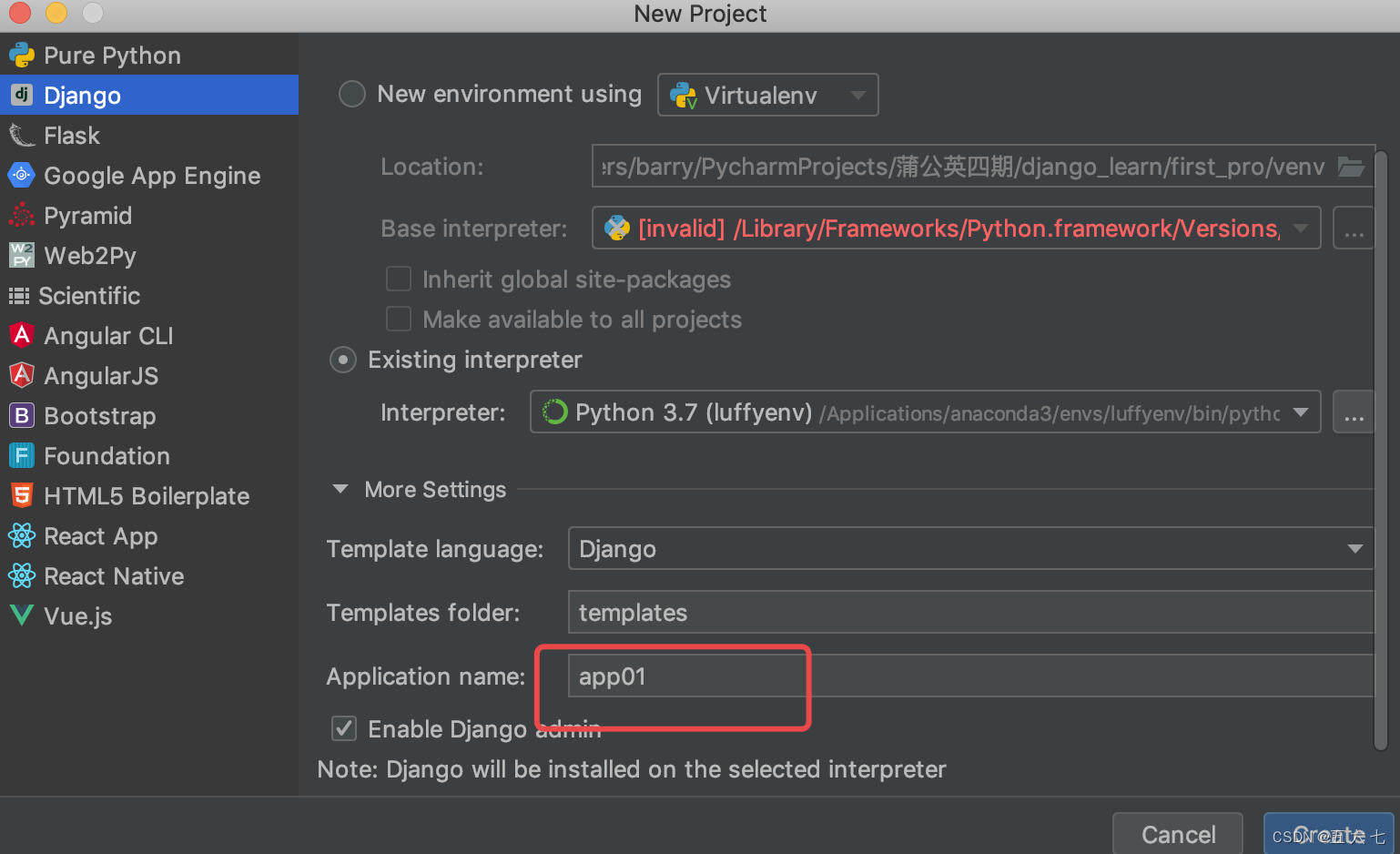
Task: Click the Pyramid project icon
Action: 22,215
